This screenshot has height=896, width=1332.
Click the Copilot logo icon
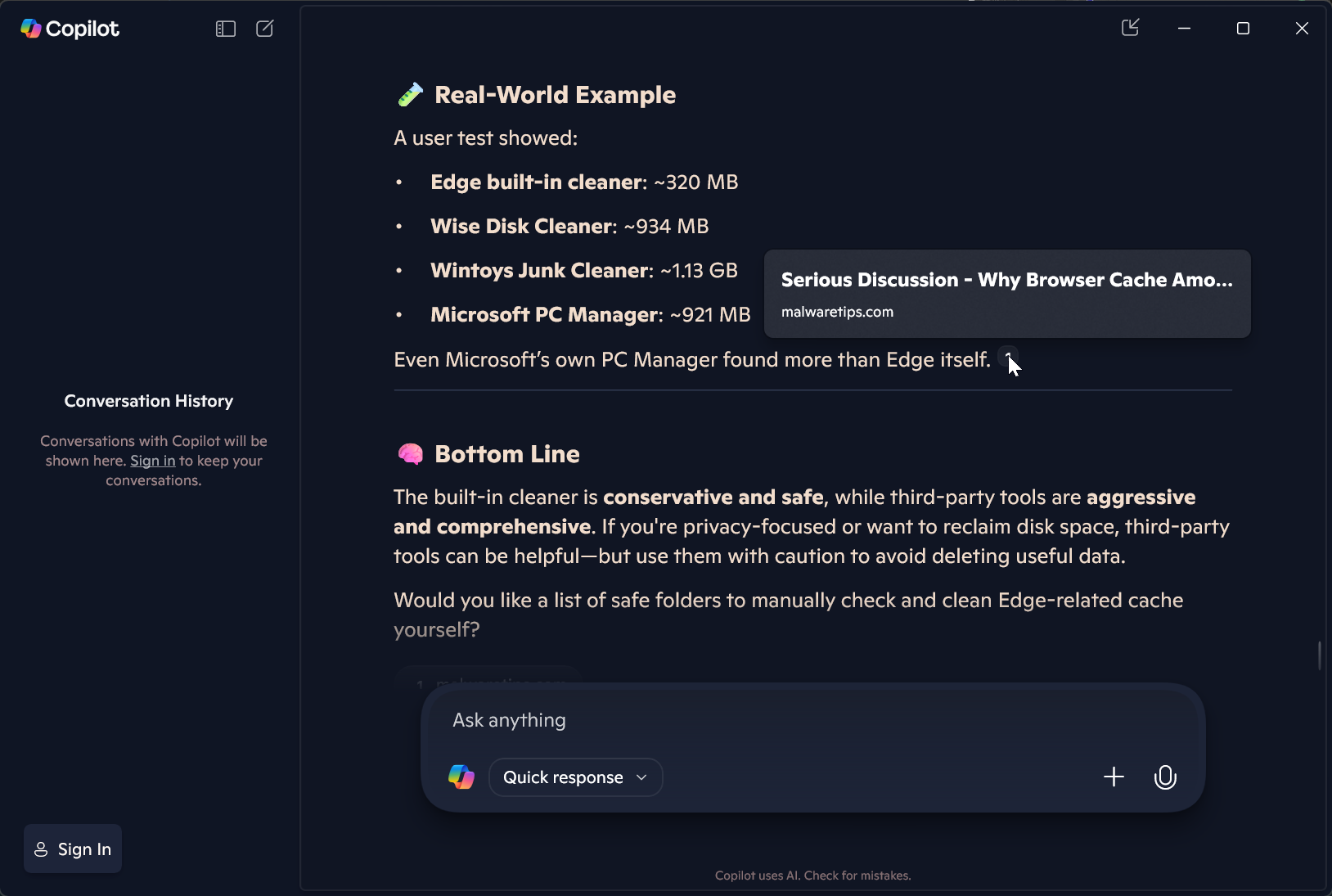pyautogui.click(x=31, y=29)
